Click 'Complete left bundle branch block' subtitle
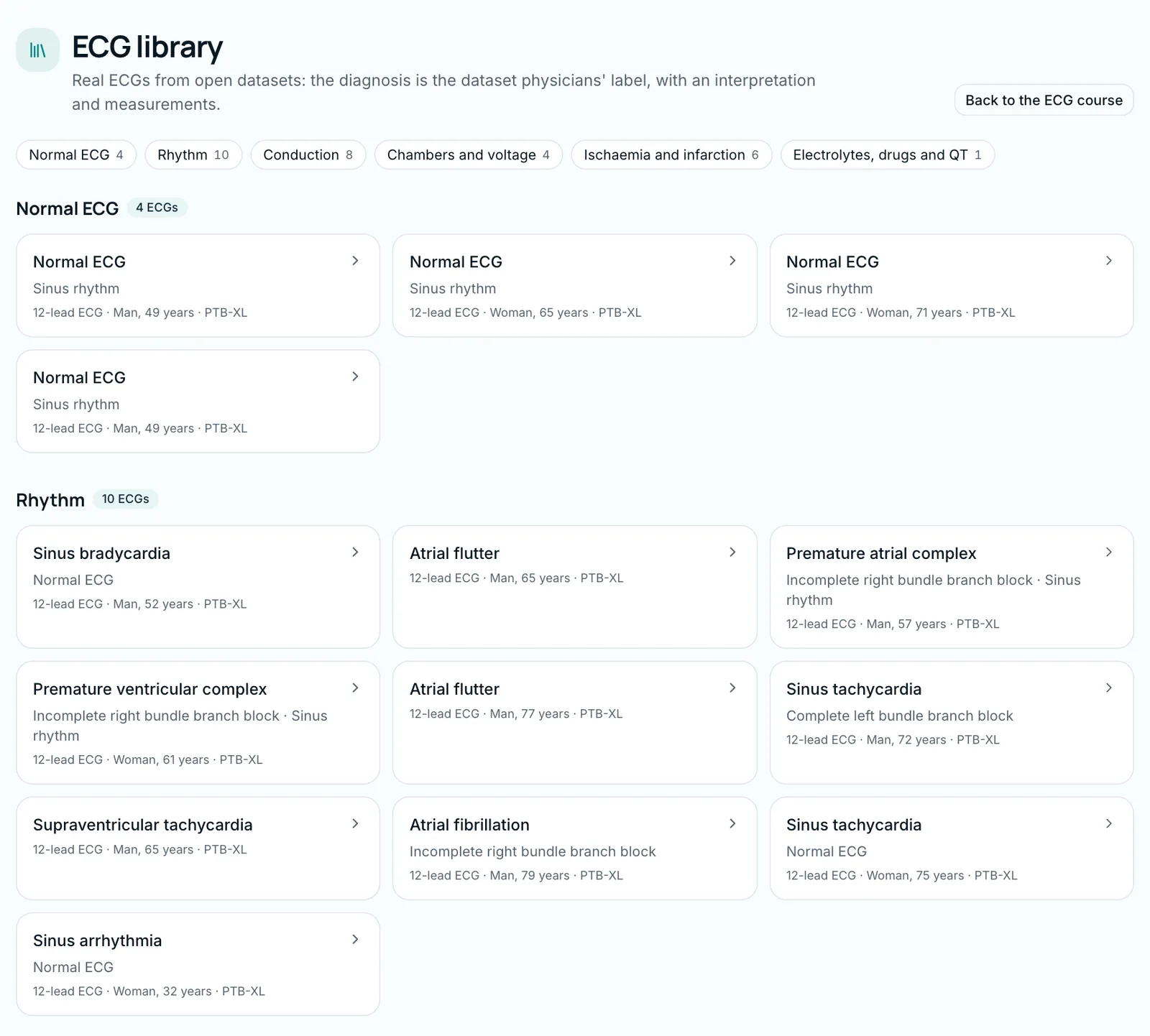1150x1036 pixels. click(899, 716)
